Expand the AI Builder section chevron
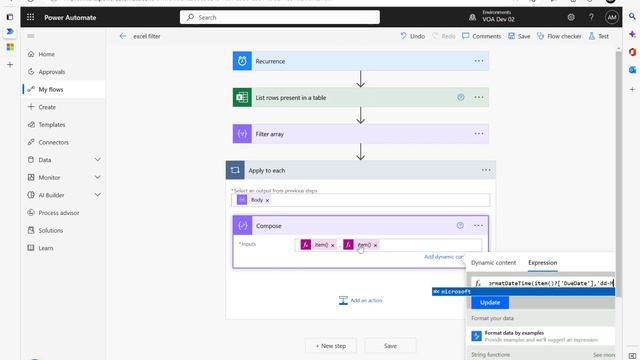This screenshot has height=360, width=640. 98,195
